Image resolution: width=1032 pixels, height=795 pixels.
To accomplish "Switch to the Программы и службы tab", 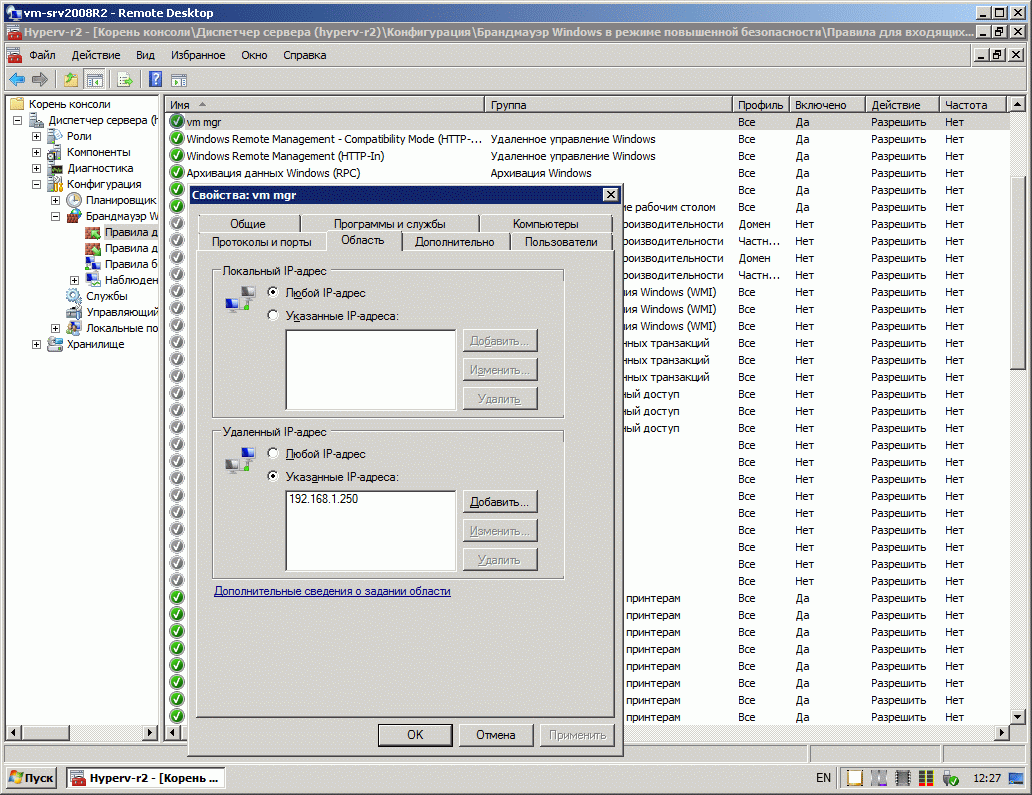I will pos(390,224).
